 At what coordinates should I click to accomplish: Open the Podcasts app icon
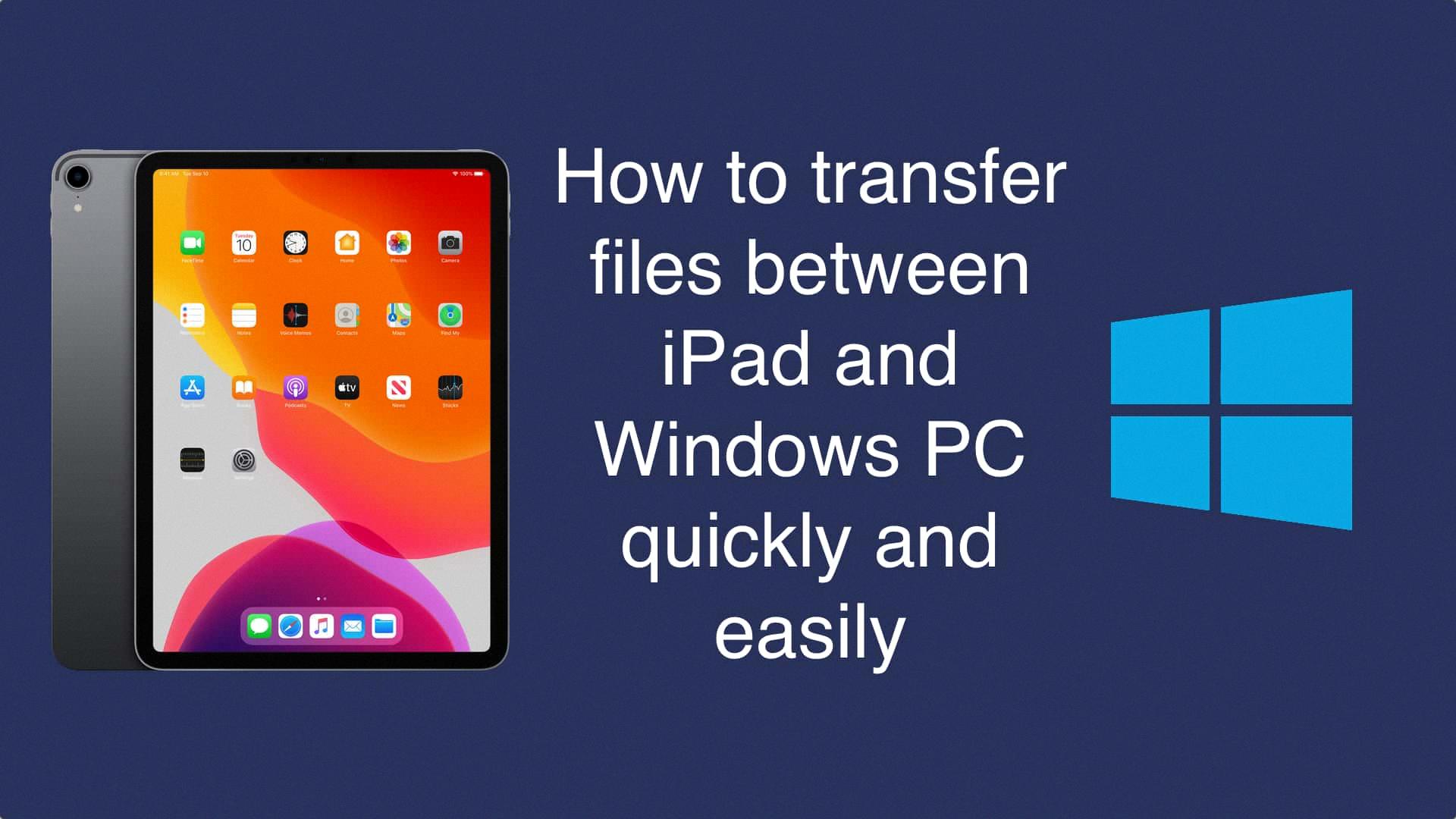(x=294, y=388)
